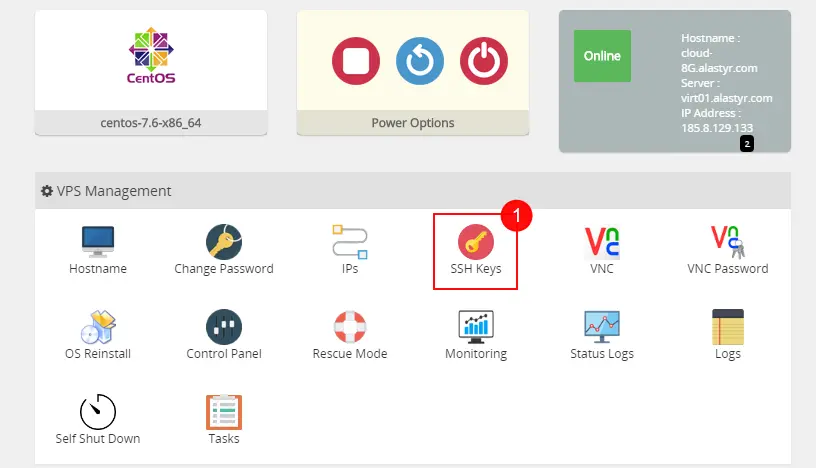Click the Change Password label text

(x=224, y=269)
